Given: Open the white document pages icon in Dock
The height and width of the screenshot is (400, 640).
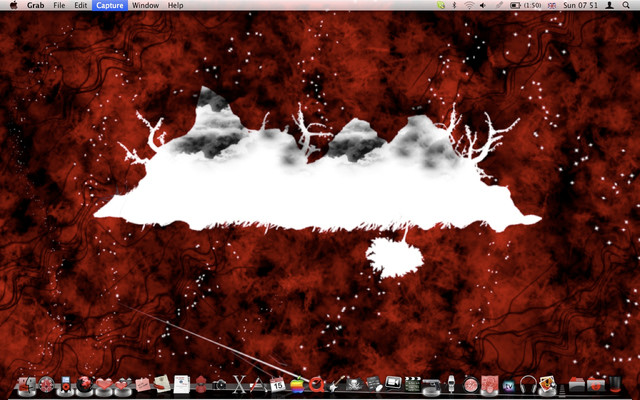Looking at the screenshot, I should point(181,384).
